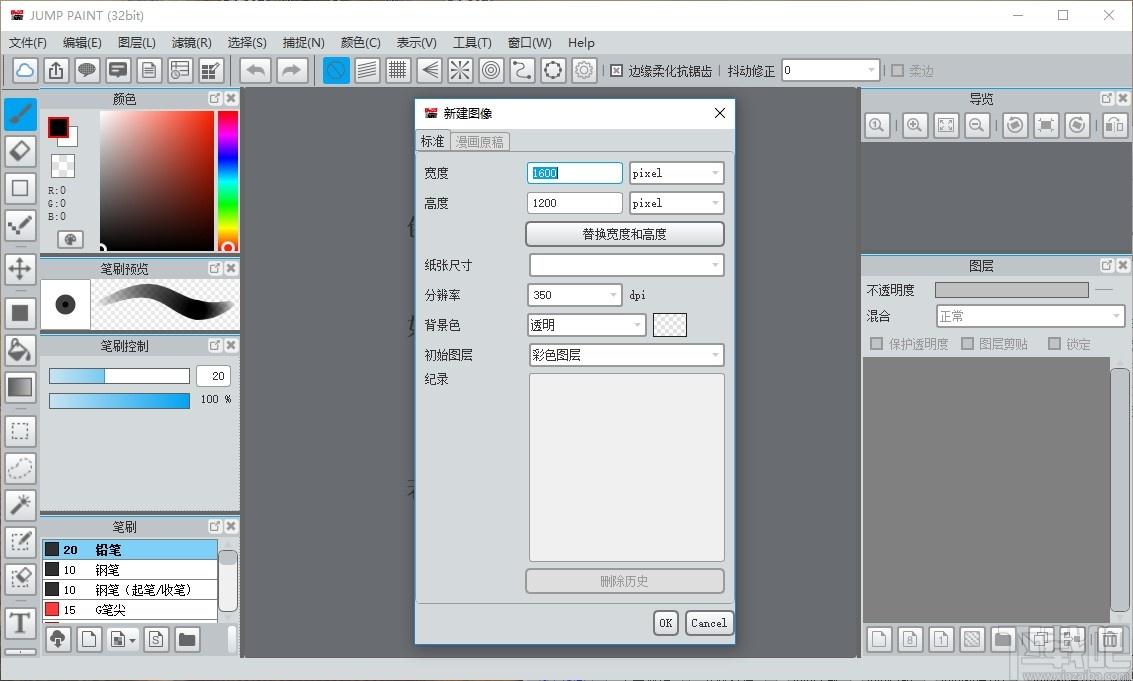Viewport: 1133px width, 681px height.
Task: Open the Help menu
Action: [581, 43]
